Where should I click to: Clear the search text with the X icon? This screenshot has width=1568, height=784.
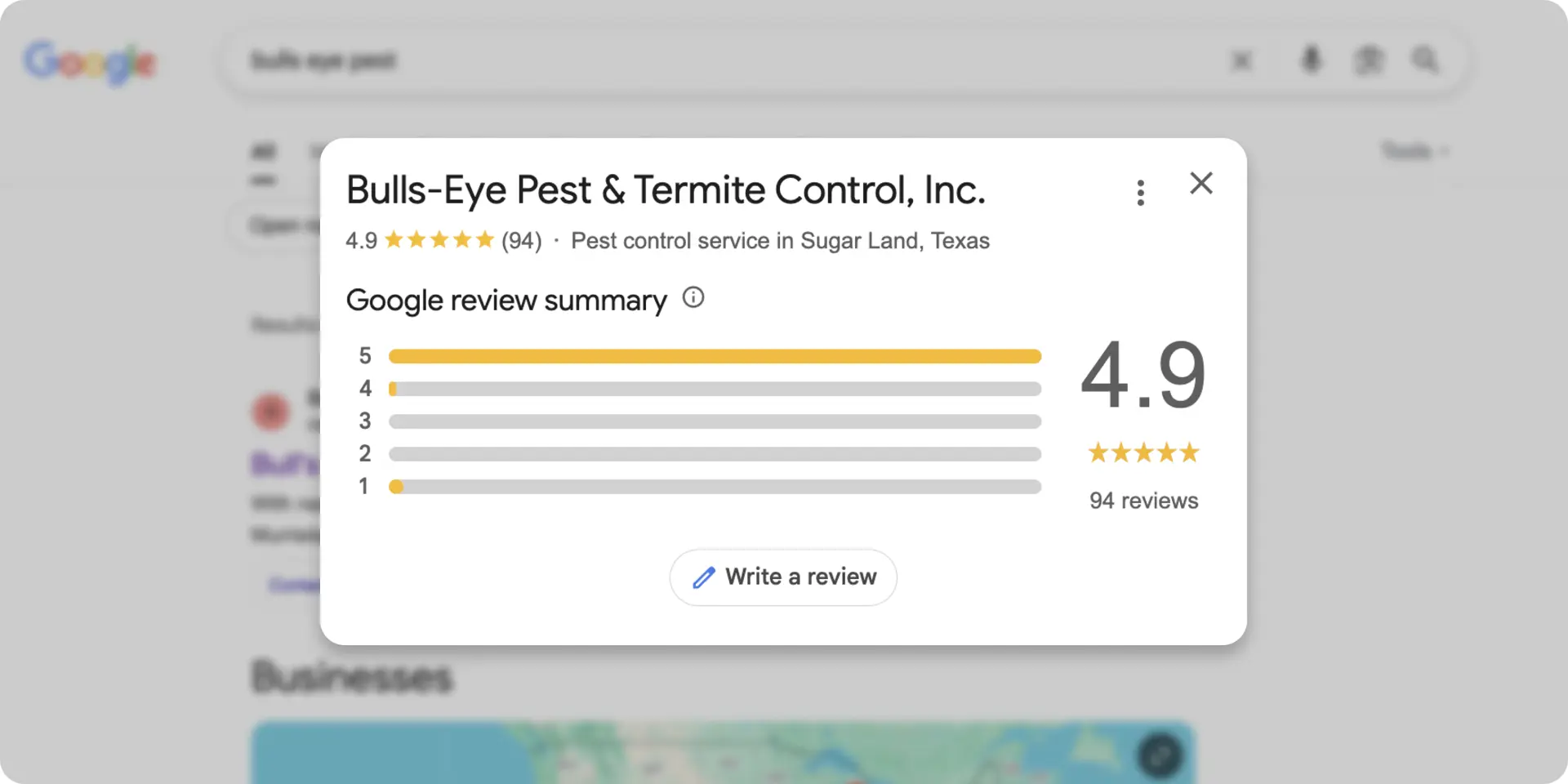tap(1241, 60)
